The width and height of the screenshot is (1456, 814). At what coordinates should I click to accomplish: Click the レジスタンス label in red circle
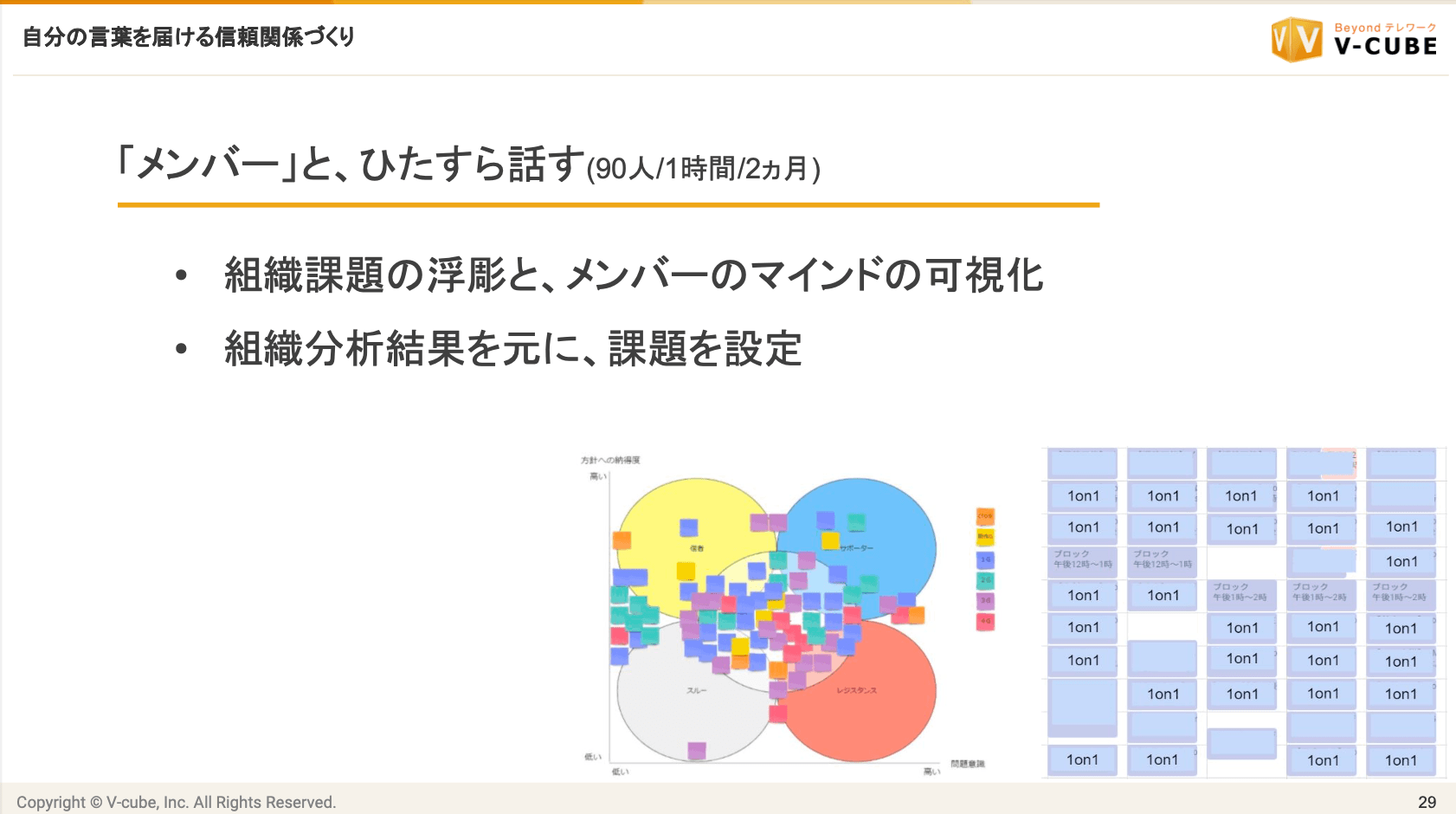pos(856,690)
